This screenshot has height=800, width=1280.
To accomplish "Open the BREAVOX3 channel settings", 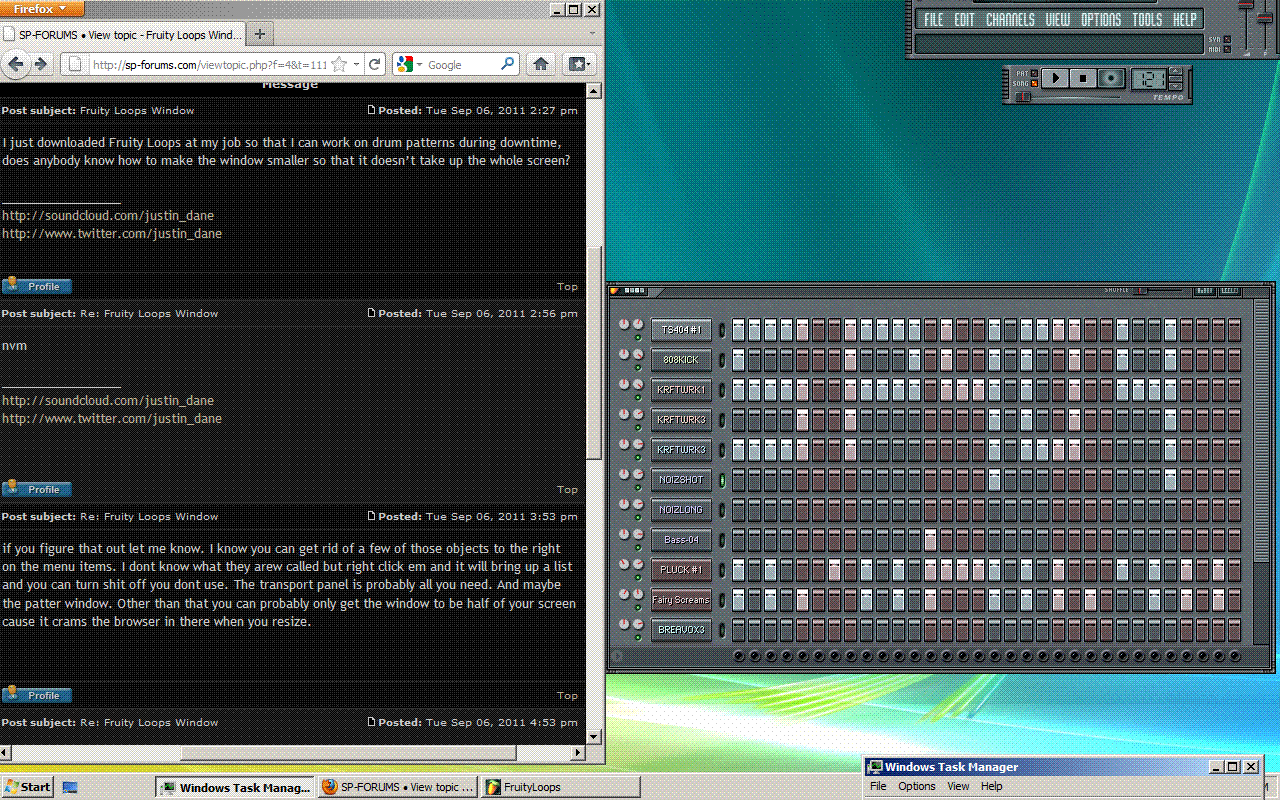I will (681, 630).
